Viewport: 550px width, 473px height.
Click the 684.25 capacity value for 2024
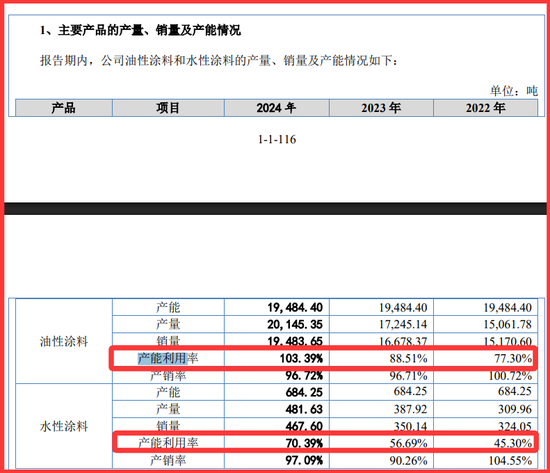(x=304, y=392)
